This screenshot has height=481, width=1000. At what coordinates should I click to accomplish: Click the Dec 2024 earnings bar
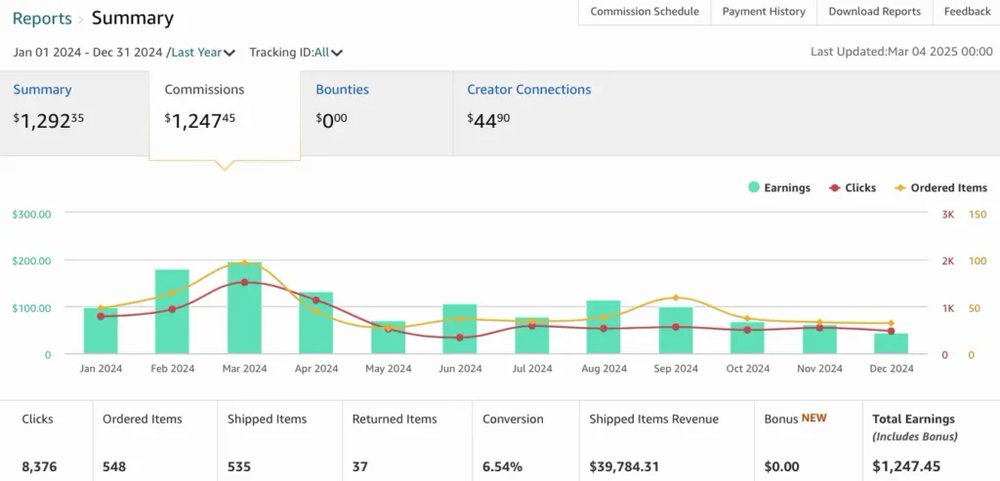pos(891,343)
